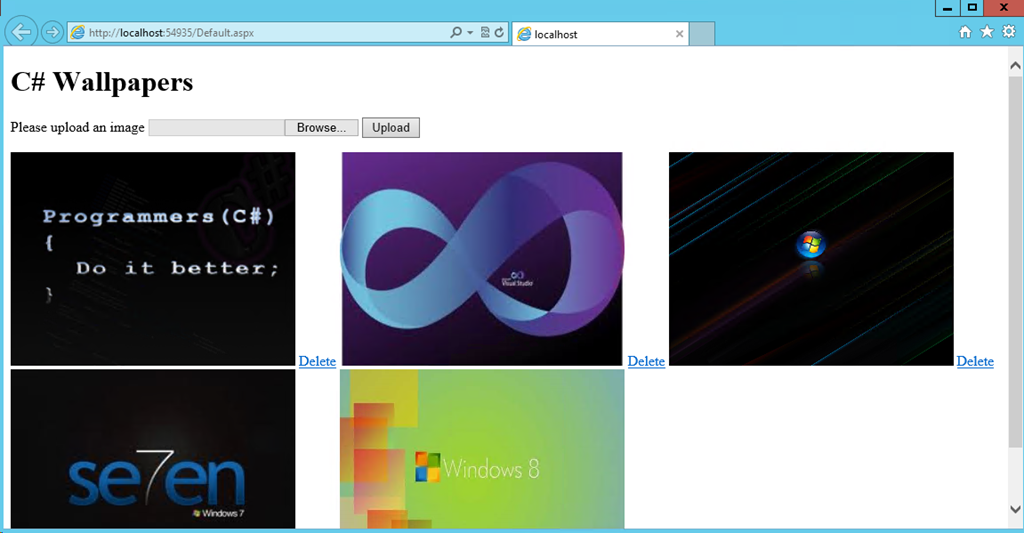Expand the address bar autocomplete dropdown arrow
Screen dimensions: 1024x533
point(470,33)
